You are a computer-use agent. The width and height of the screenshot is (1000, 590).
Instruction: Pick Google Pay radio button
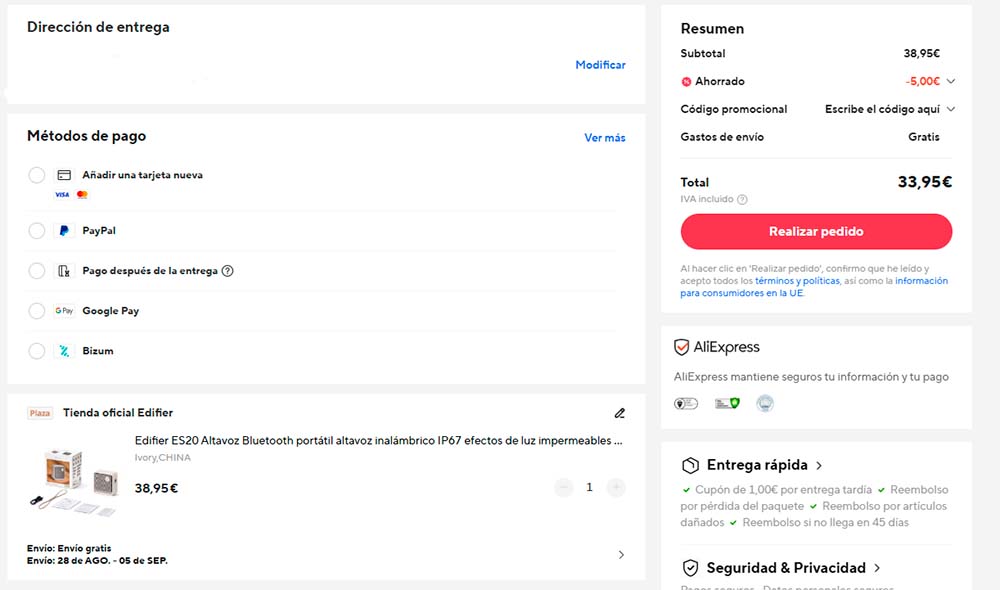[37, 311]
